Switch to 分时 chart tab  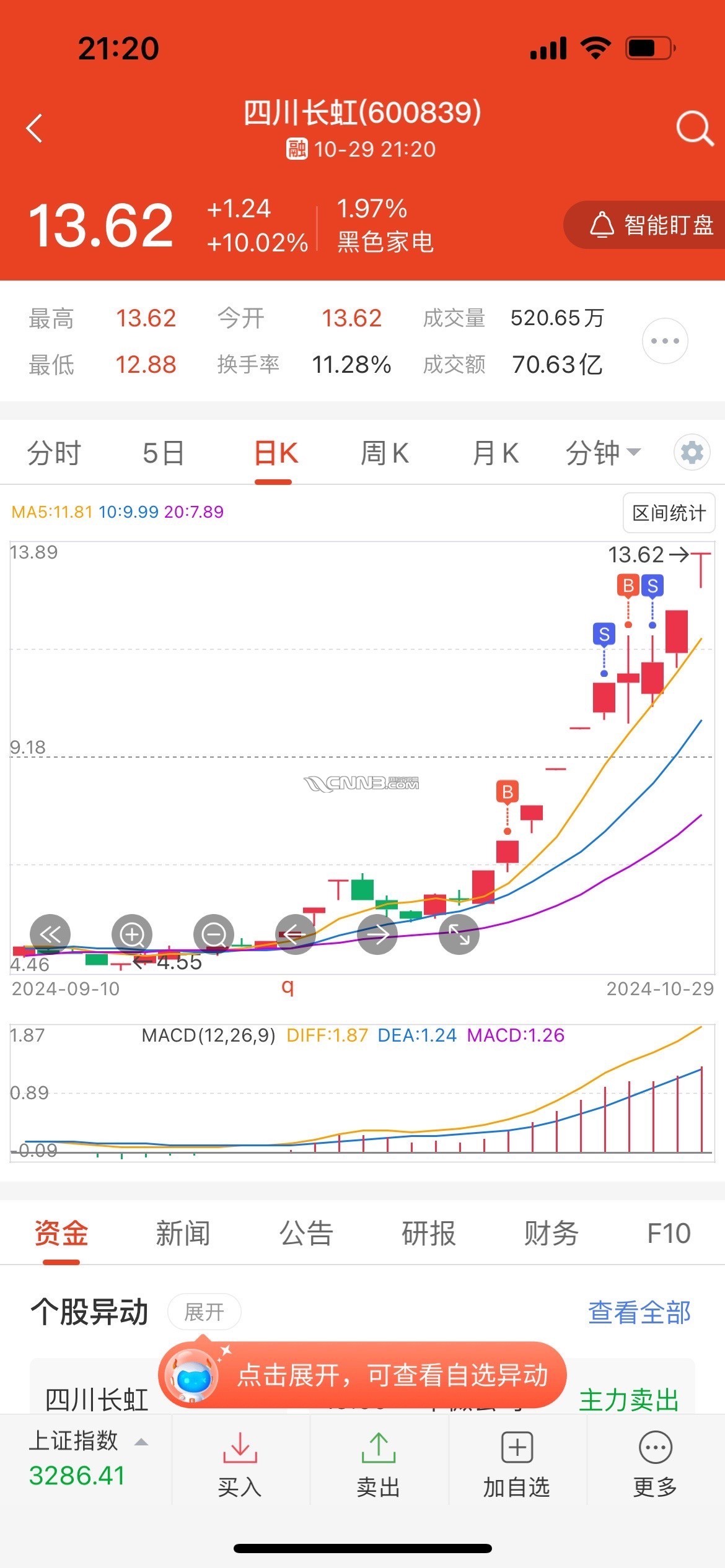(54, 453)
